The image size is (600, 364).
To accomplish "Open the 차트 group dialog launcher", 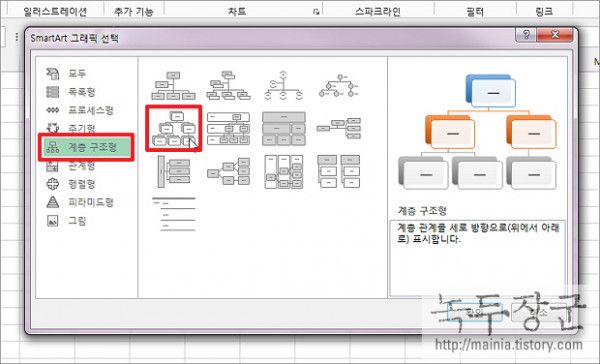I will click(x=316, y=12).
